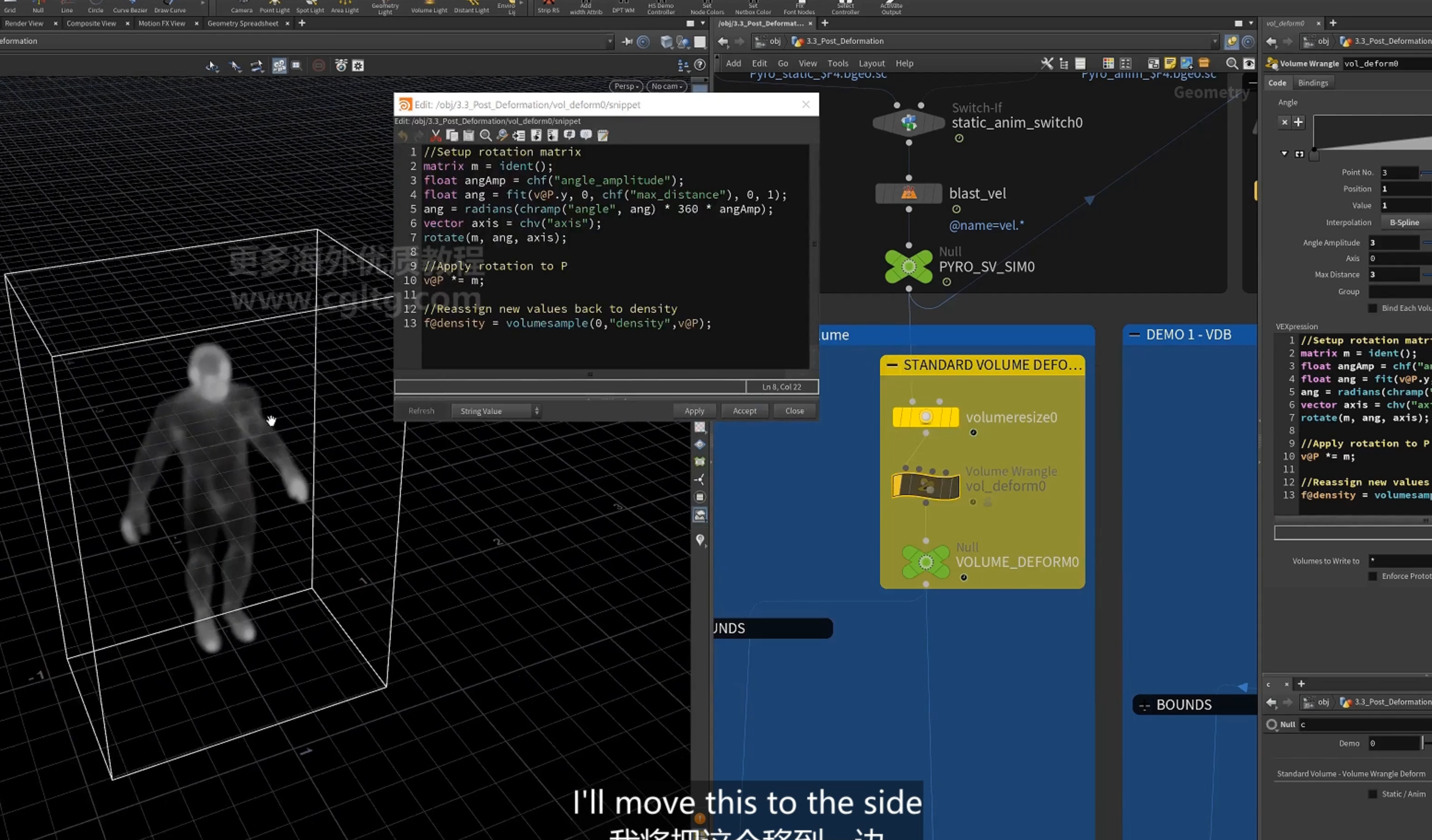Click the find-and-replace icon in snippet editor
1432x840 pixels.
coord(502,135)
